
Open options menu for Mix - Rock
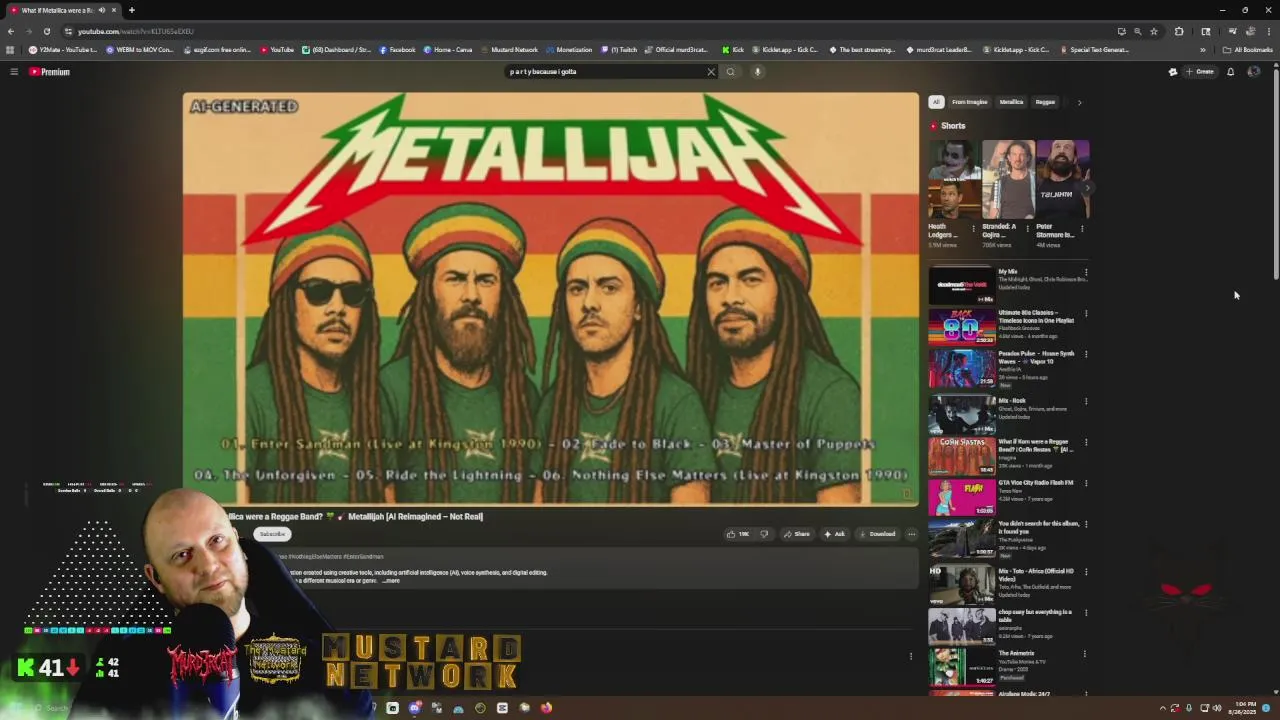[1086, 402]
